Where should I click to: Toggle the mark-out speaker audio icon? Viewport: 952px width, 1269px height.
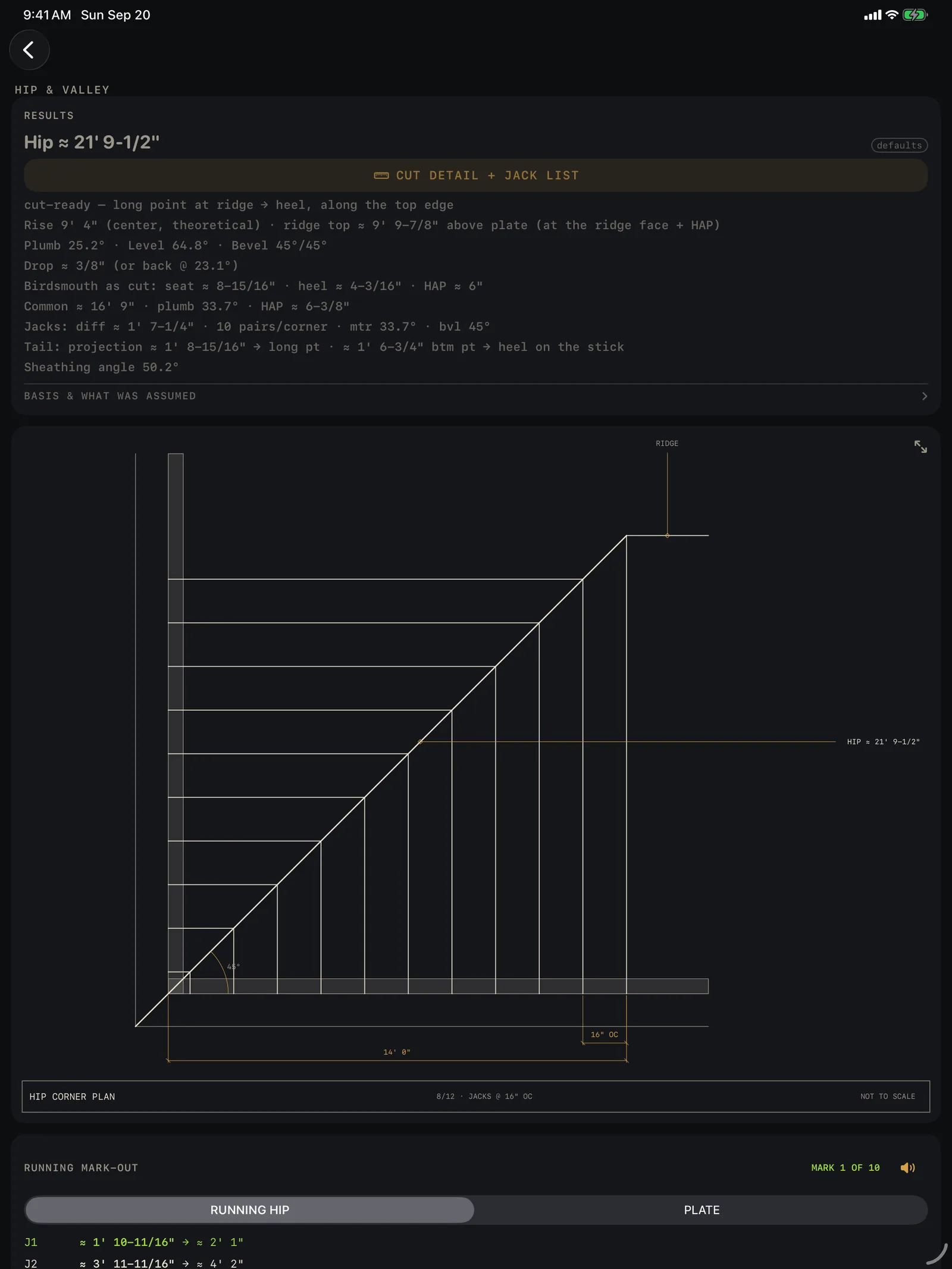coord(907,1168)
